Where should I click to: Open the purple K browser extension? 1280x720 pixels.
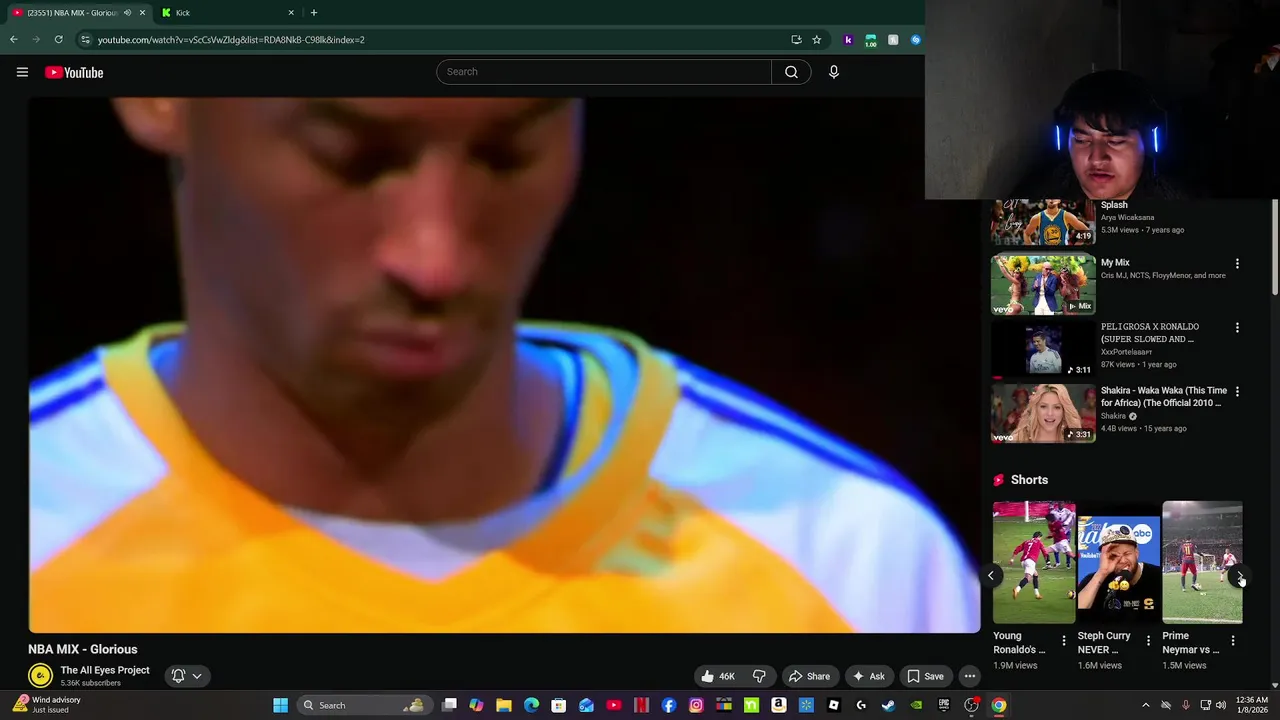pos(848,40)
